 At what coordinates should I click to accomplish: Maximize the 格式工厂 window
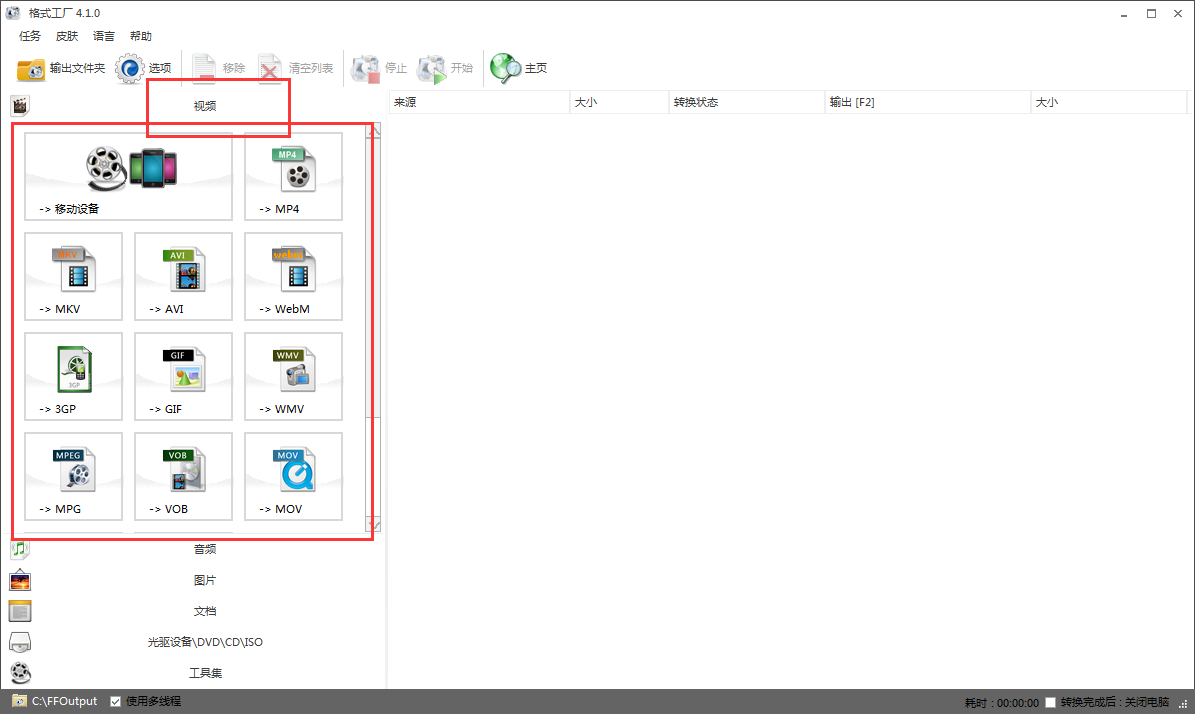(x=1152, y=14)
